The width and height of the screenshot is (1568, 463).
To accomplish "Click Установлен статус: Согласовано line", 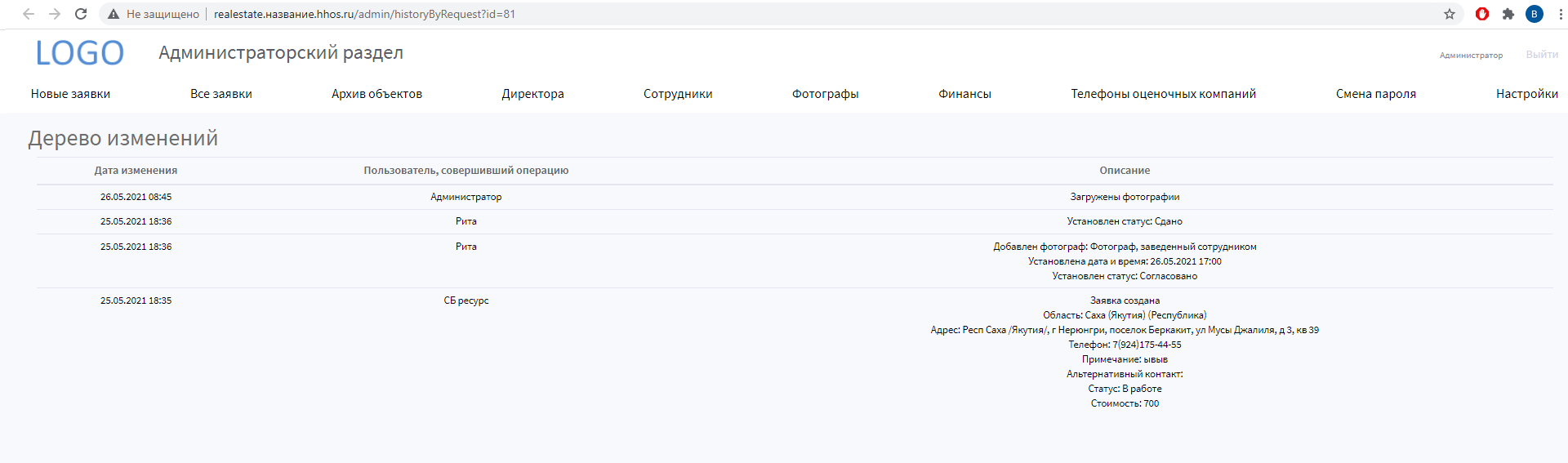I will click(x=1125, y=276).
